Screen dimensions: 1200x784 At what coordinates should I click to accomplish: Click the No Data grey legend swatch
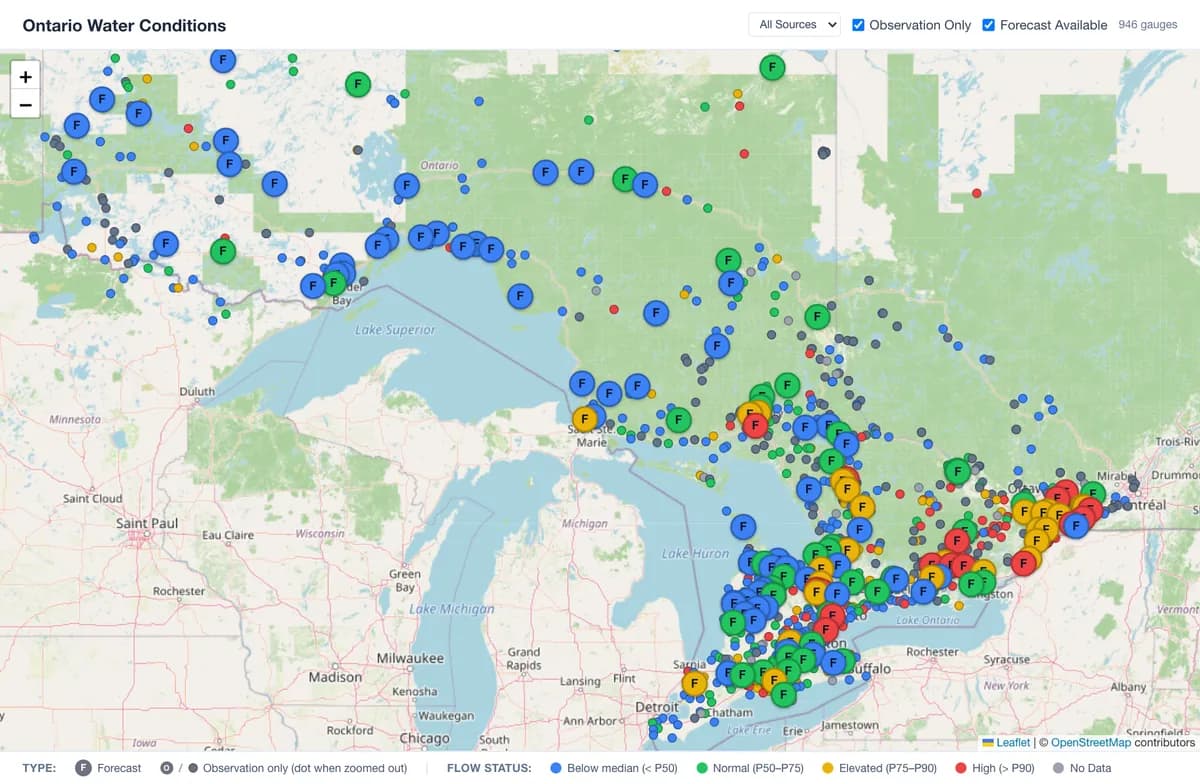1058,768
